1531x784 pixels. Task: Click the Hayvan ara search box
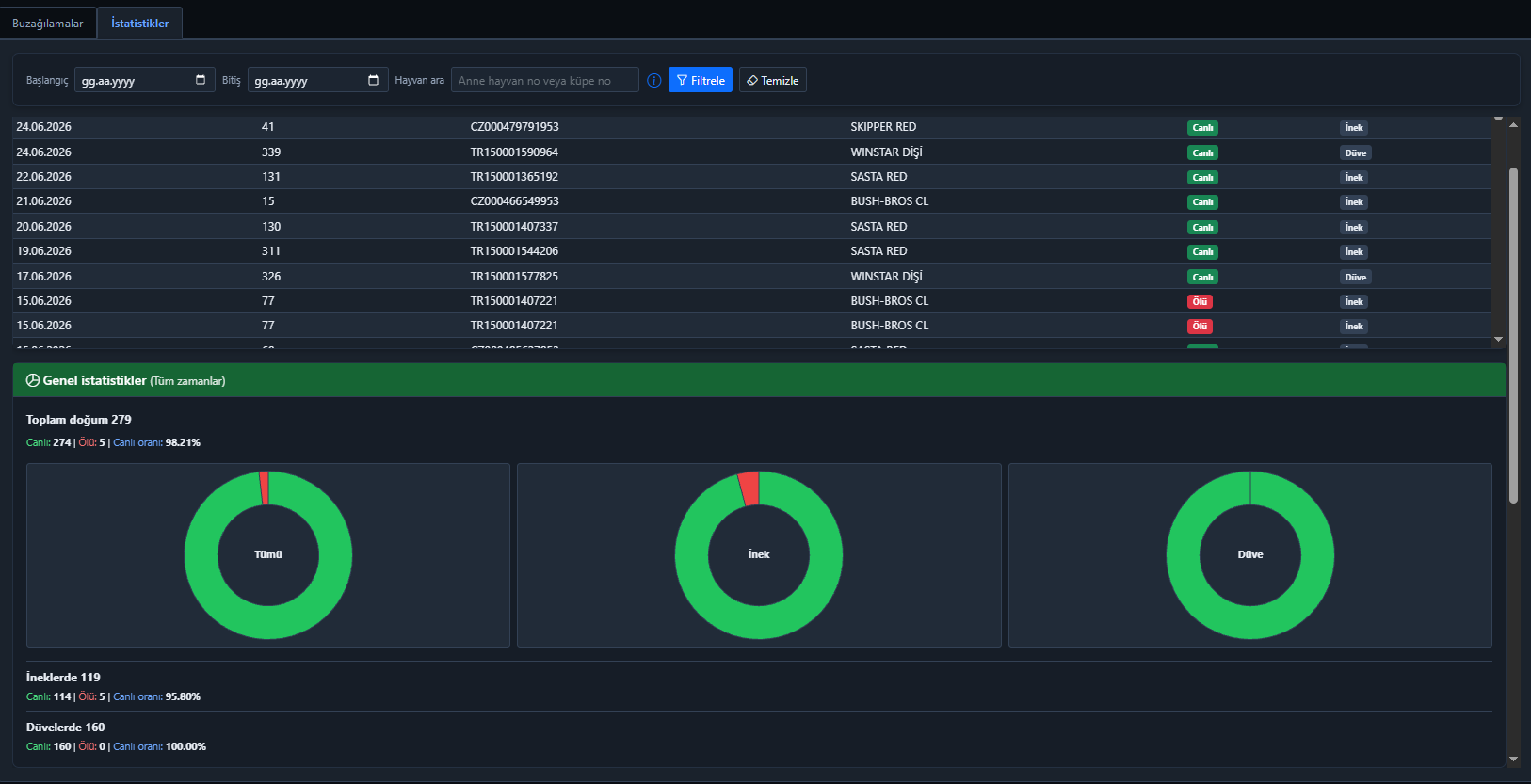[545, 80]
